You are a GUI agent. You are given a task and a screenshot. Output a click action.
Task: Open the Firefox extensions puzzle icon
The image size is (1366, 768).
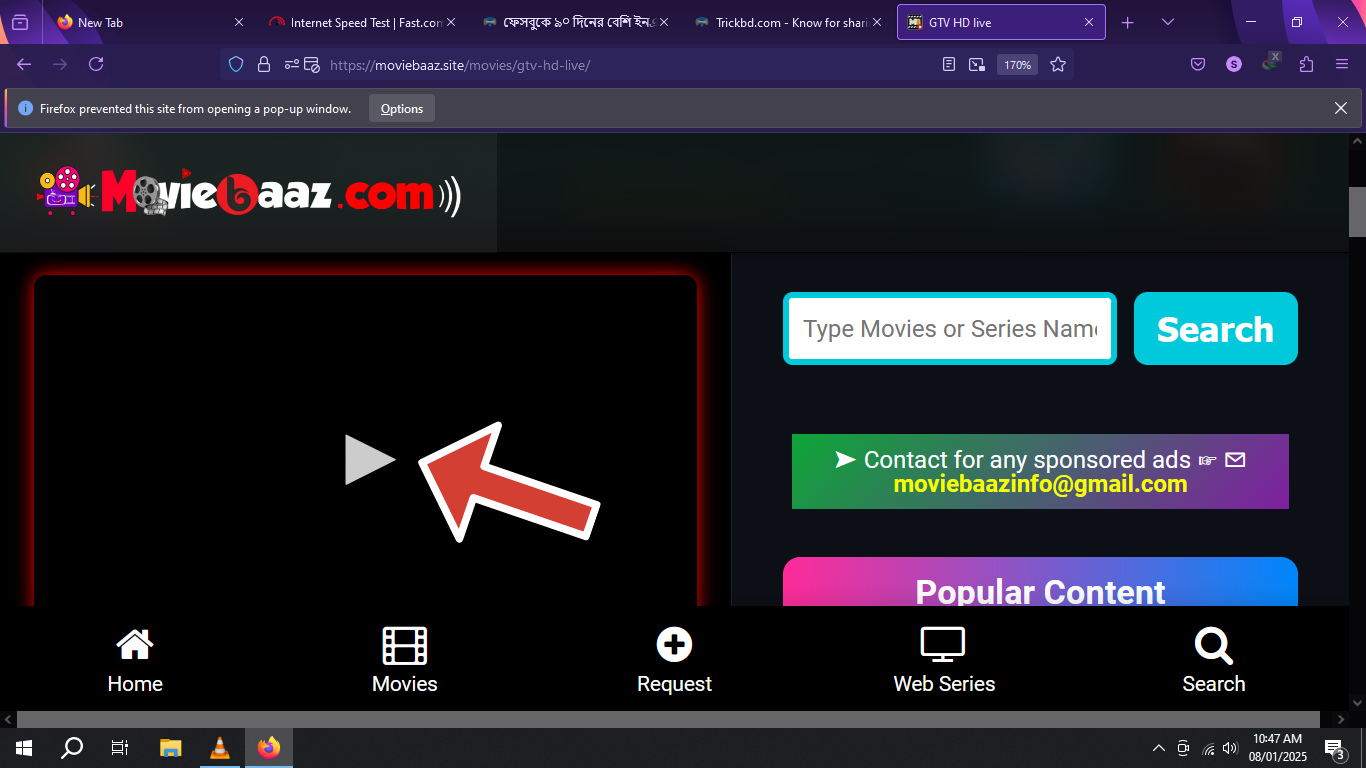[x=1306, y=65]
